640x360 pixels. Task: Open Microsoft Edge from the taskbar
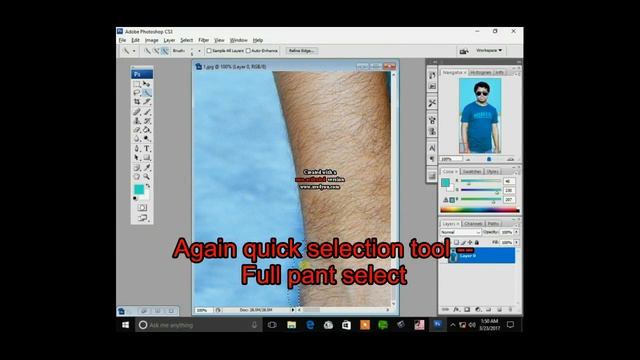310,325
